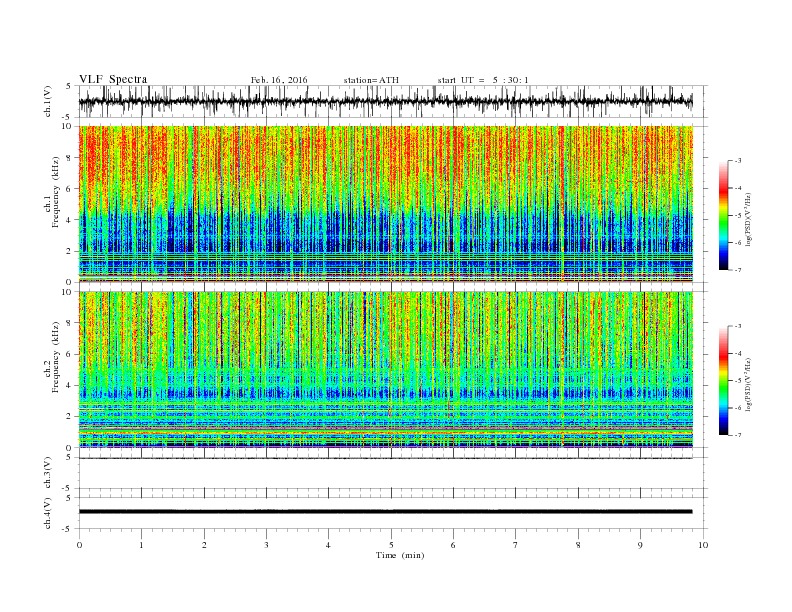Image resolution: width=792 pixels, height=612 pixels.
Task: Click the "station=ATH" header label
Action: pyautogui.click(x=371, y=80)
